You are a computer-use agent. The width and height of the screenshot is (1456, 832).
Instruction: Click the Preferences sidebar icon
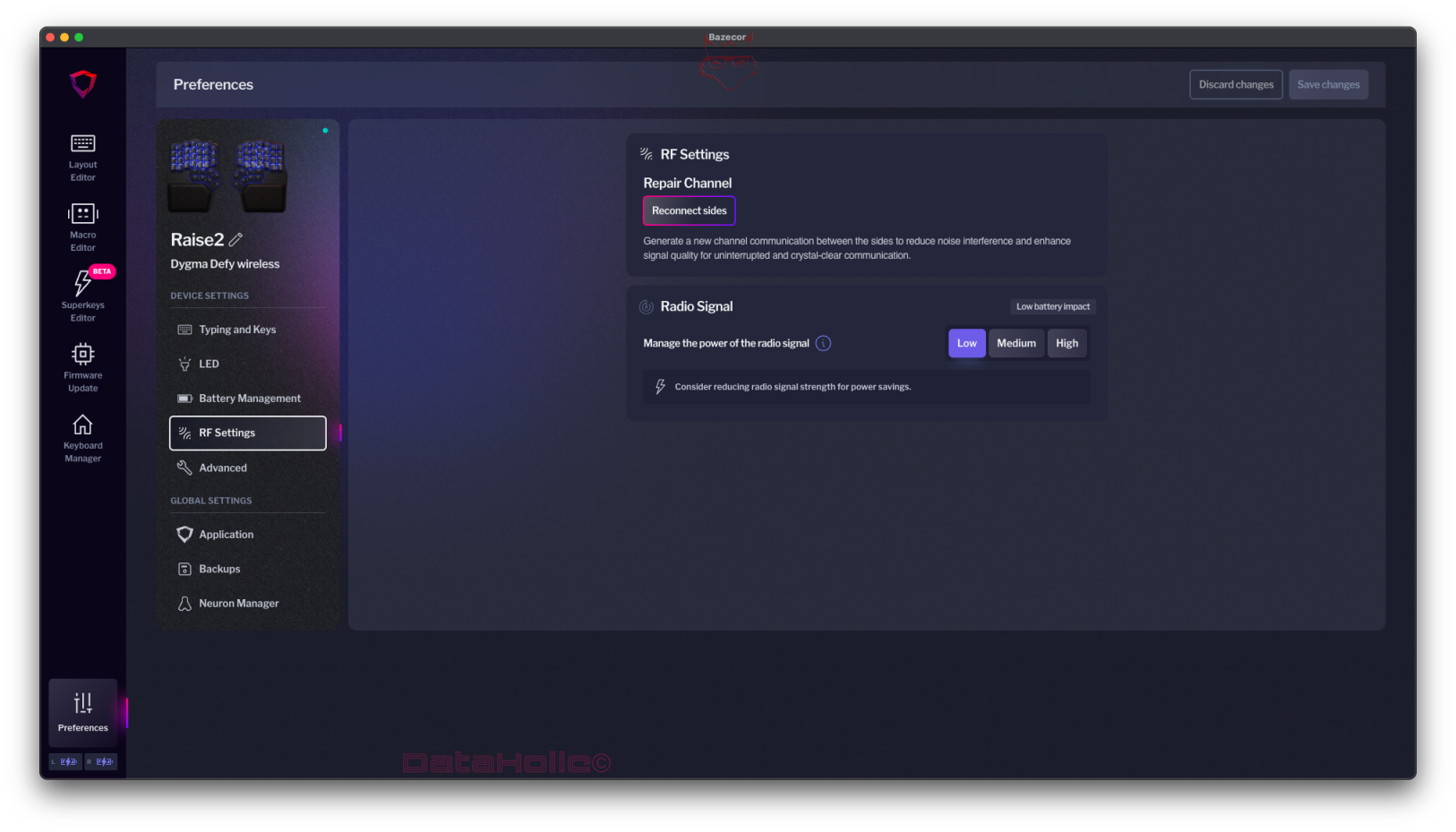click(82, 712)
